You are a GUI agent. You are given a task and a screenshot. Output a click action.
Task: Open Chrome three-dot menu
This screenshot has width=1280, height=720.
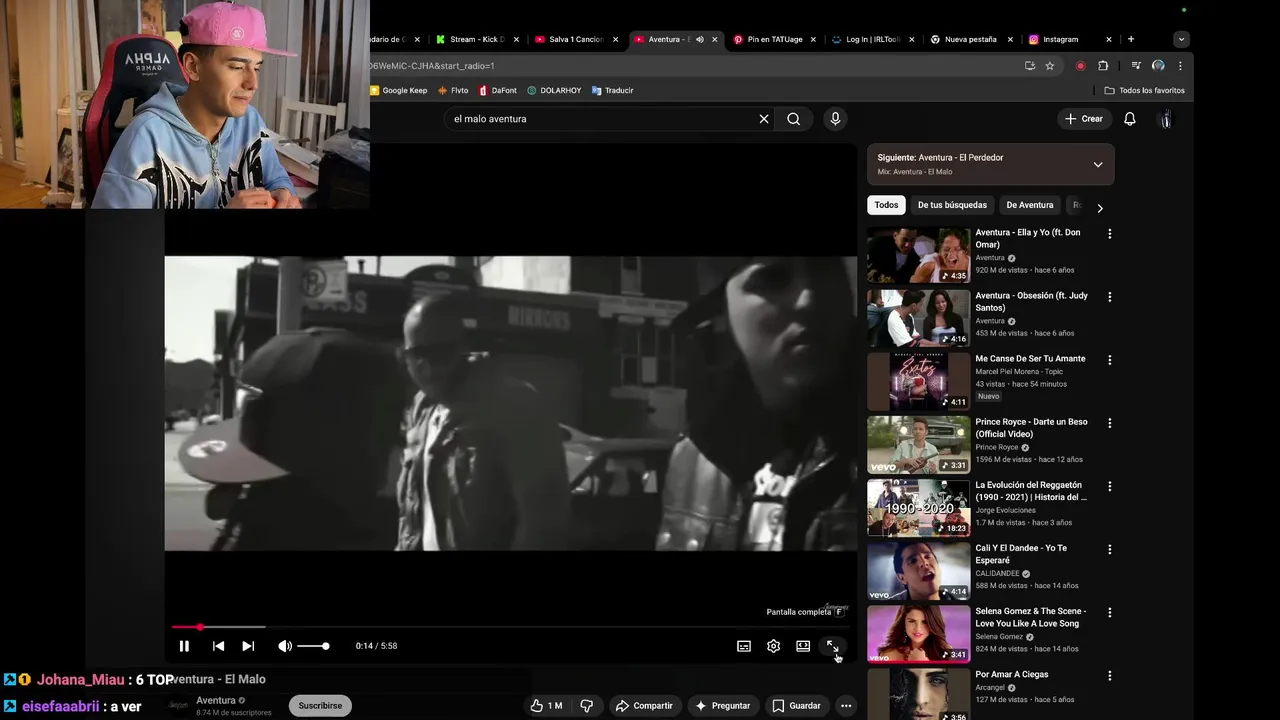pyautogui.click(x=1180, y=66)
